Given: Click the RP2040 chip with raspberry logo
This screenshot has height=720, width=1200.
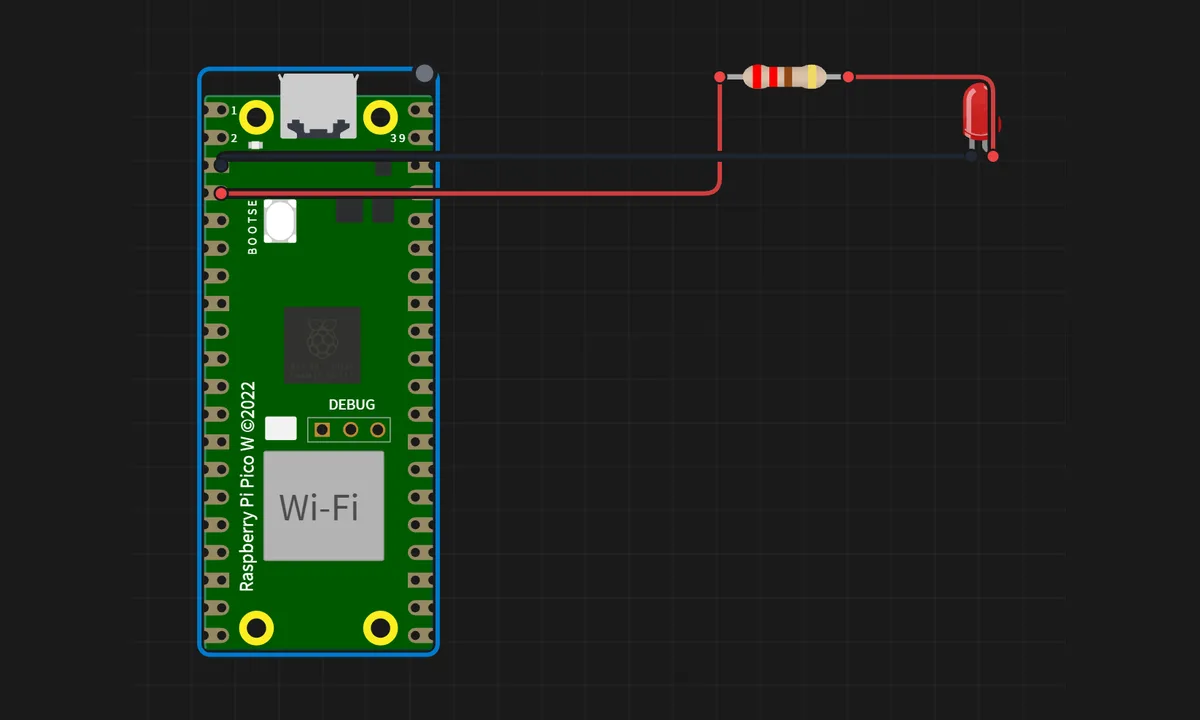Looking at the screenshot, I should click(x=322, y=345).
